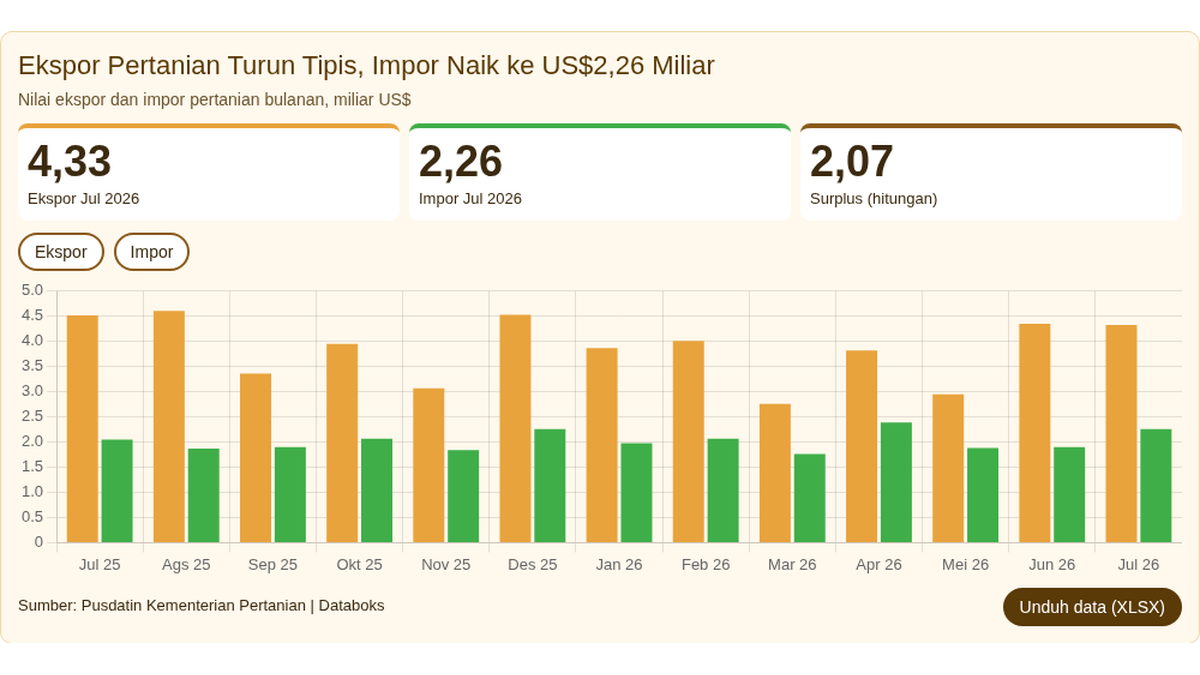The image size is (1200, 675).
Task: Click the green import bar for Jun 26
Action: click(x=1069, y=495)
